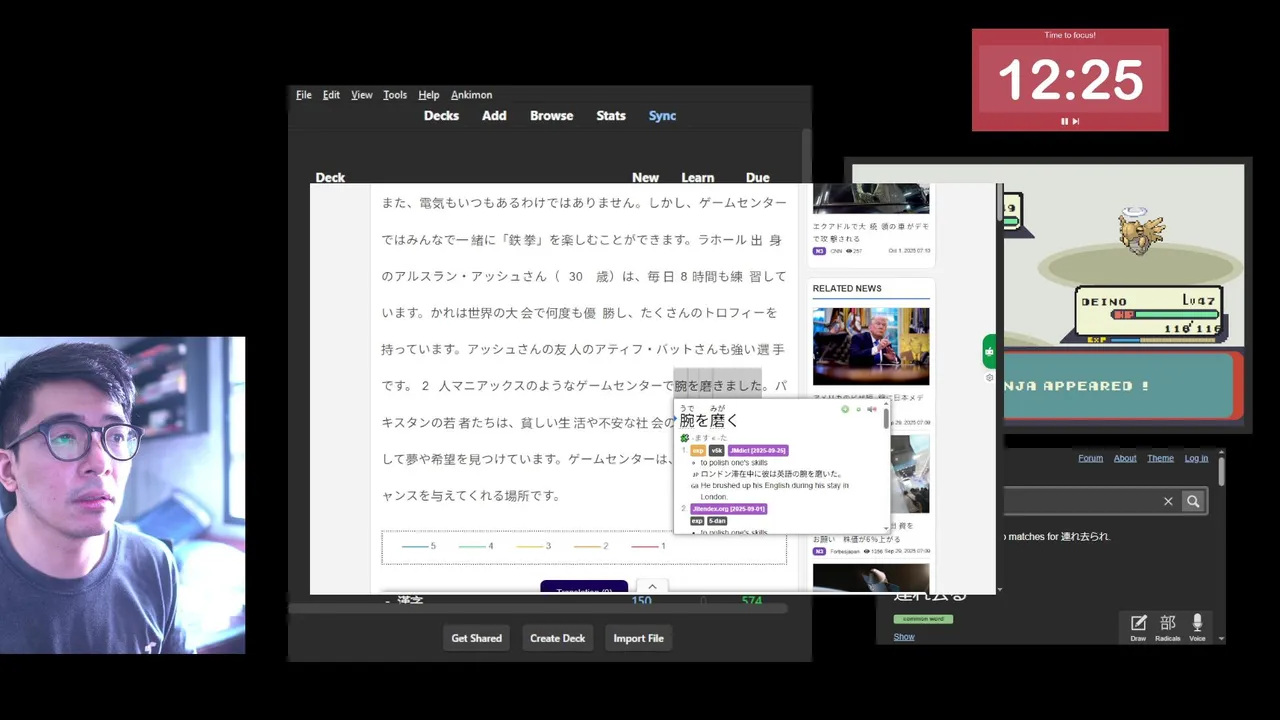Click the Jitendex.org [2025-09-01] dictionary tag
This screenshot has height=720, width=1280.
click(729, 509)
